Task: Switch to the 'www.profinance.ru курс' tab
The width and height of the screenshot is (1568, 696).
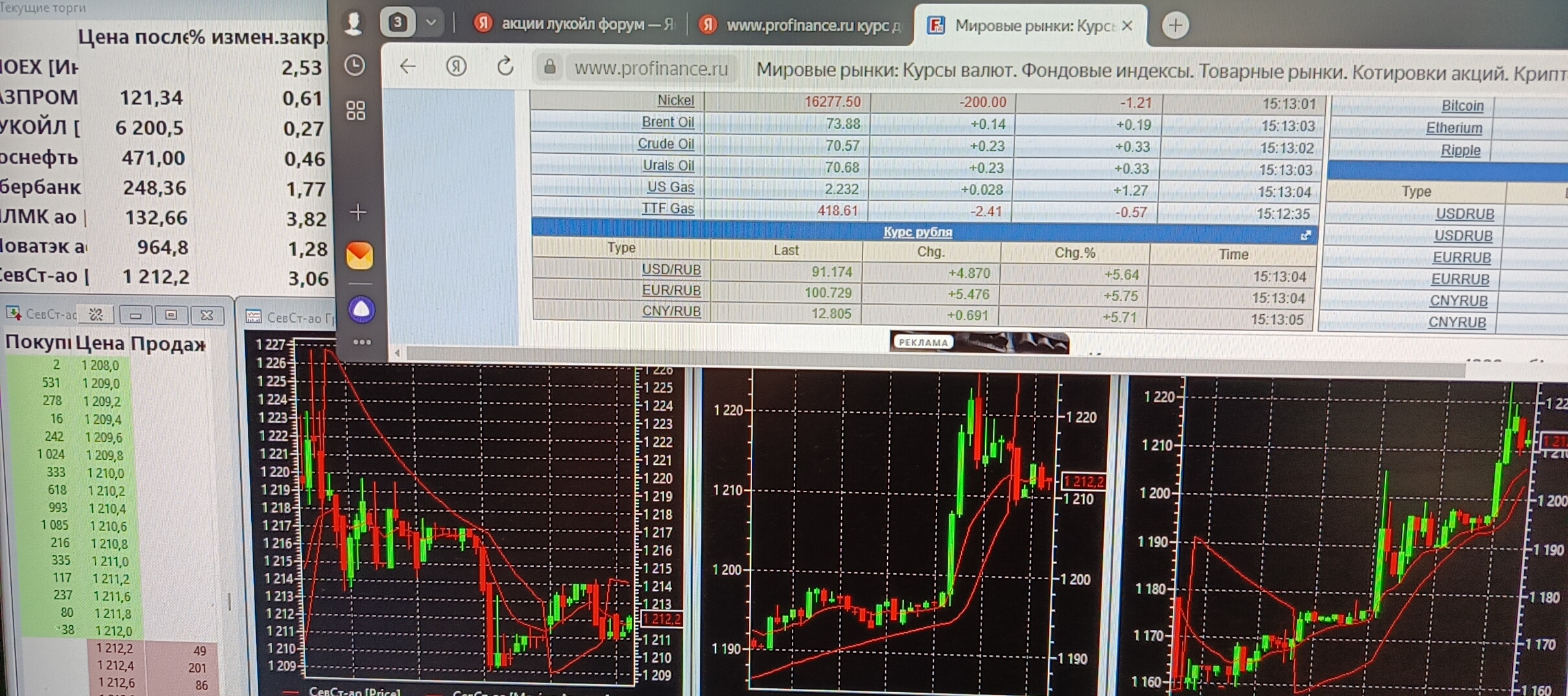Action: point(801,25)
